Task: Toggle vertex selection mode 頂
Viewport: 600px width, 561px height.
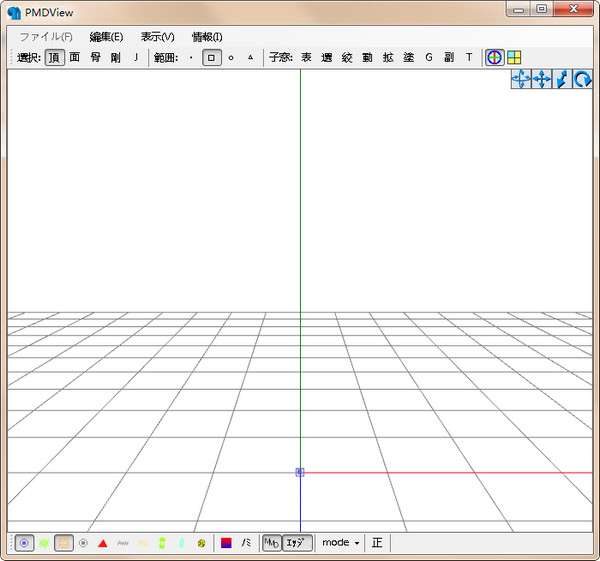Action: tap(54, 58)
